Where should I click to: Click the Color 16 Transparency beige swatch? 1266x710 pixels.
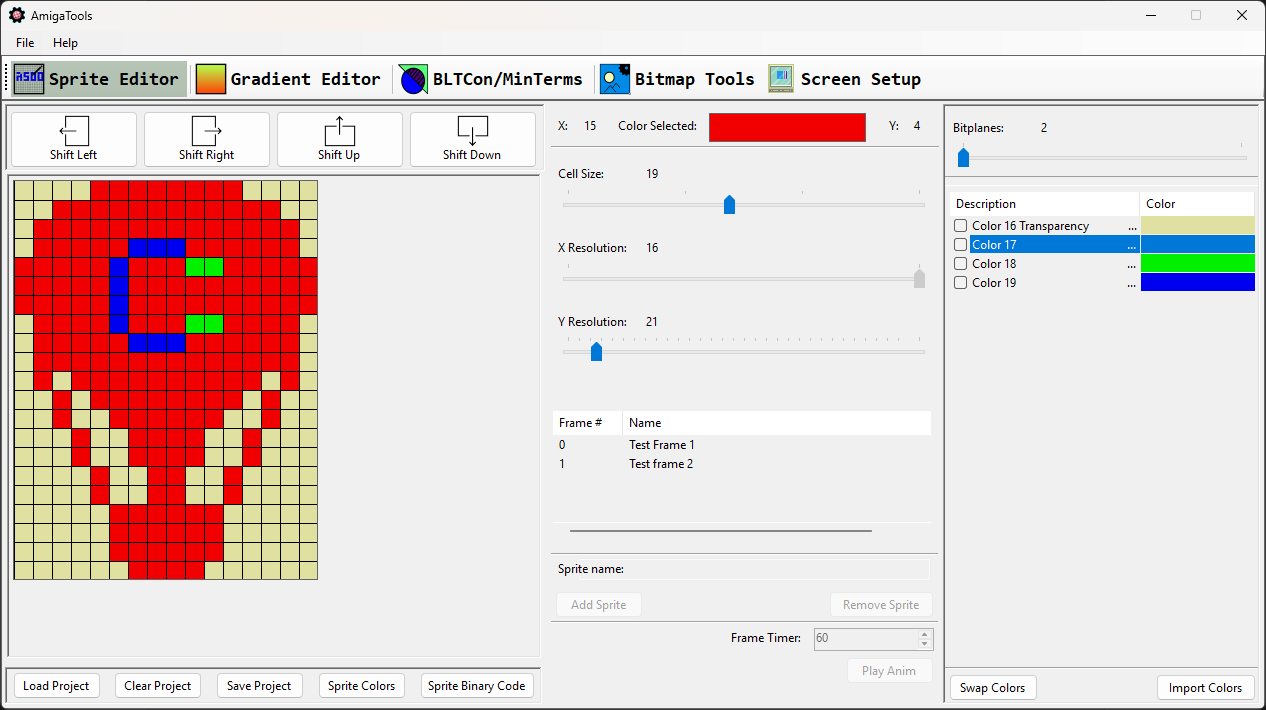(x=1198, y=226)
